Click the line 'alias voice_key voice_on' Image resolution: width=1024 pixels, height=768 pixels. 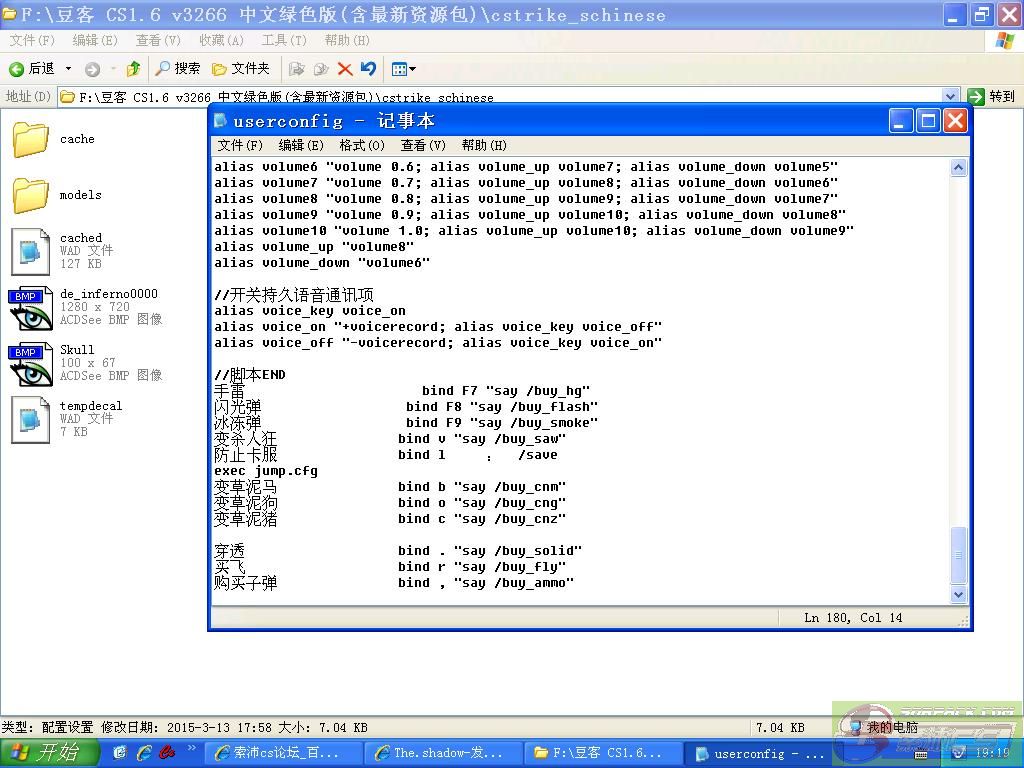pyautogui.click(x=310, y=311)
